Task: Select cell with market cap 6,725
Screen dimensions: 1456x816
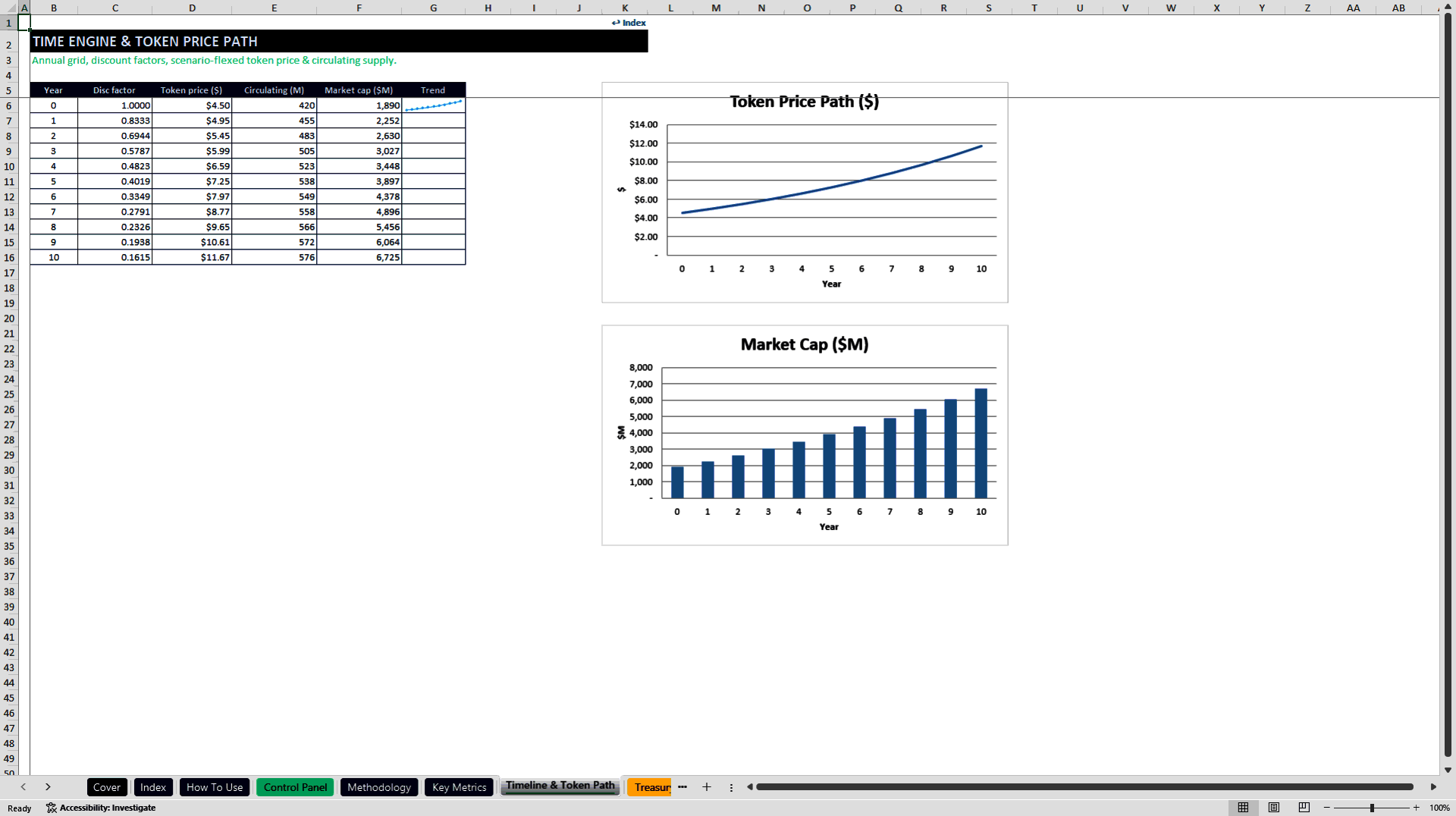Action: point(359,258)
